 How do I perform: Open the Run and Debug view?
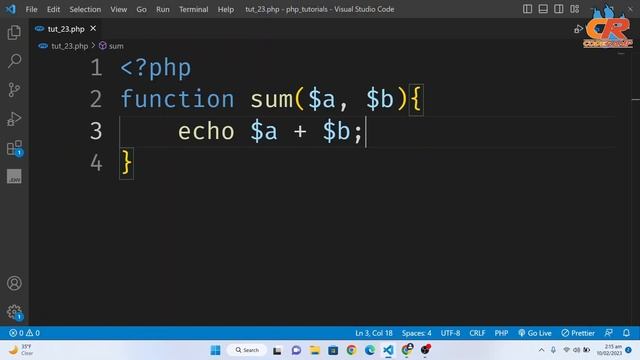[14, 119]
